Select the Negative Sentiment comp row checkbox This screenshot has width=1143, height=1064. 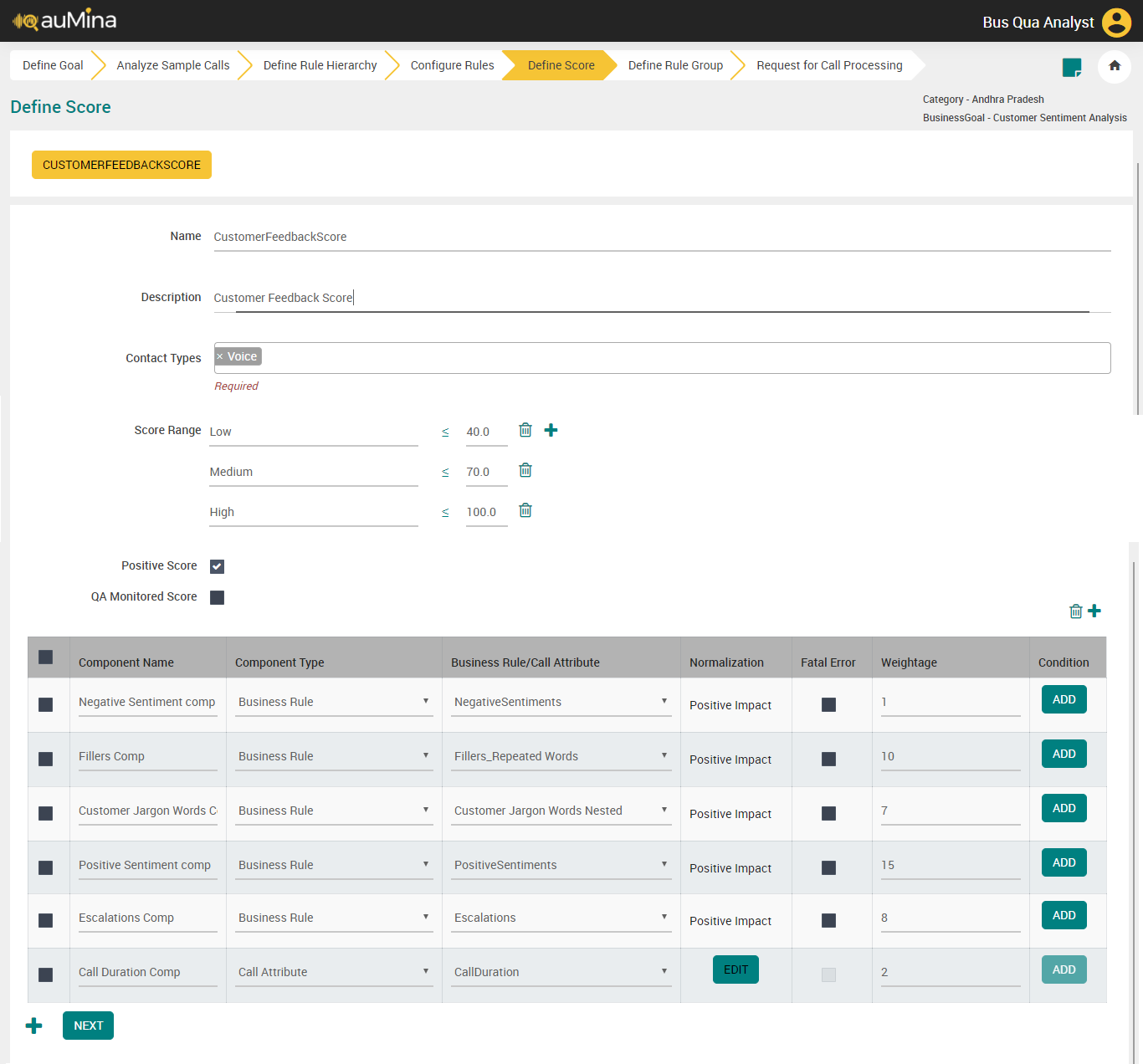(x=46, y=705)
